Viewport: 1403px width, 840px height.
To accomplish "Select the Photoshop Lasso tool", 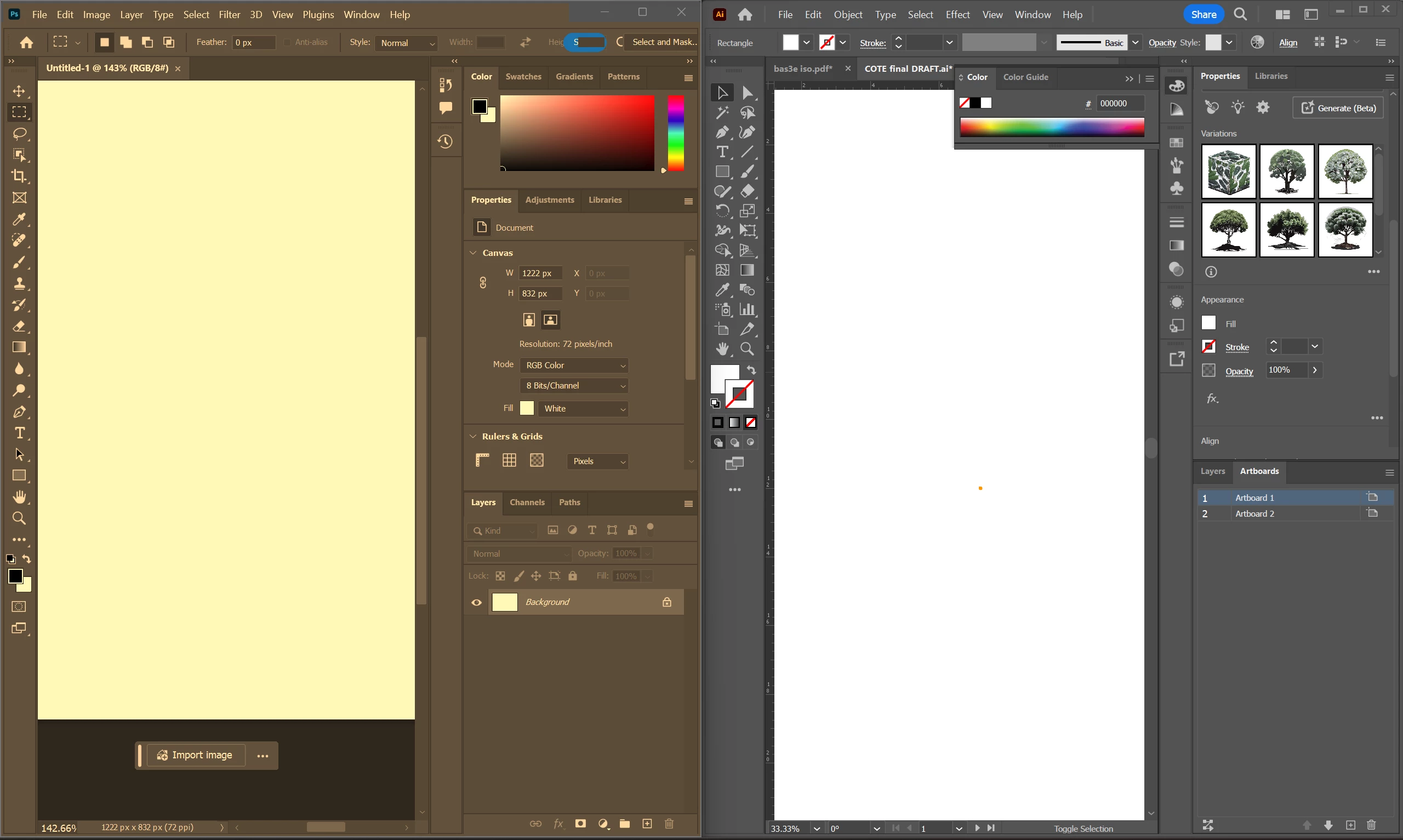I will [19, 134].
